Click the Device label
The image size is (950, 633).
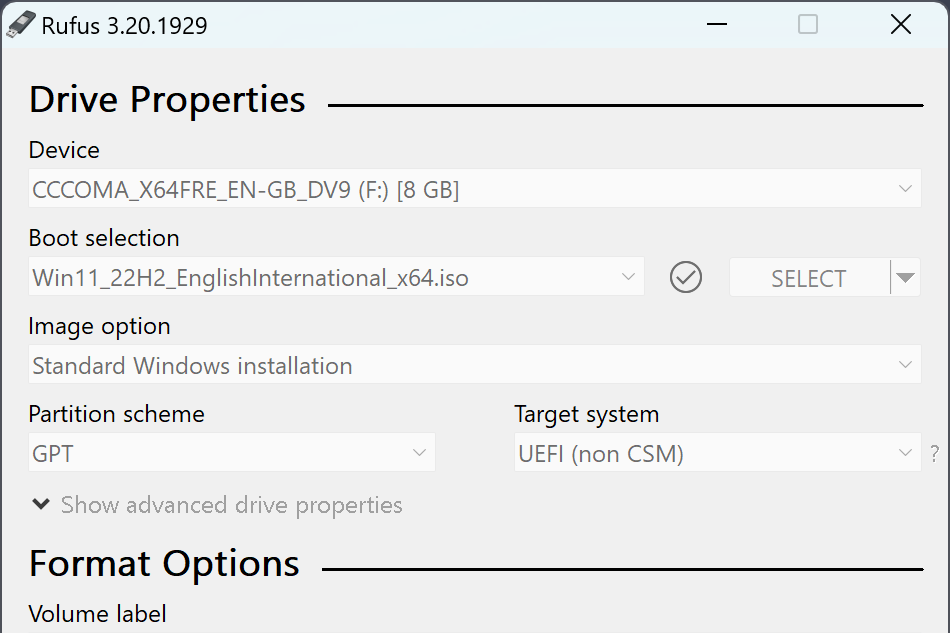[64, 150]
